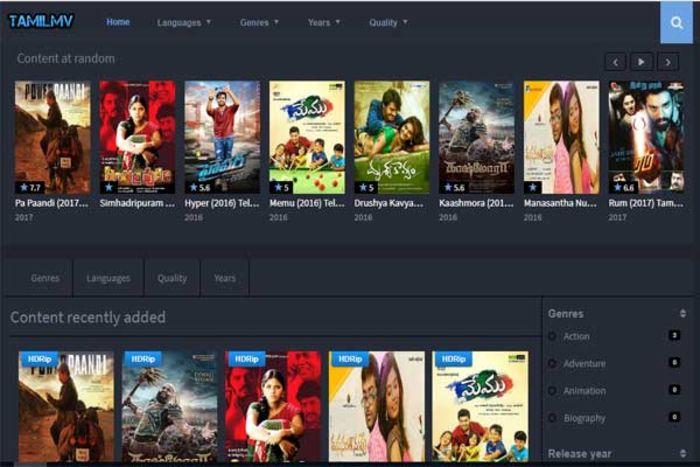This screenshot has height=467, width=700.
Task: Open Rum (2017) title link
Action: [x=646, y=203]
